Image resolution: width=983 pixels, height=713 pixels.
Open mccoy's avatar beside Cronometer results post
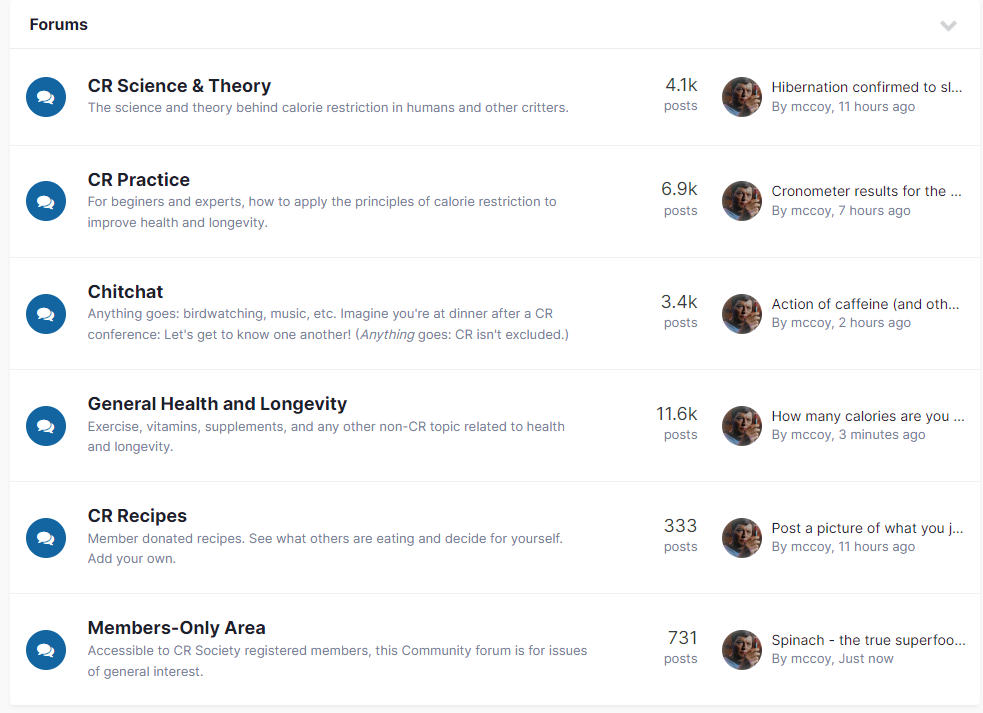click(742, 201)
